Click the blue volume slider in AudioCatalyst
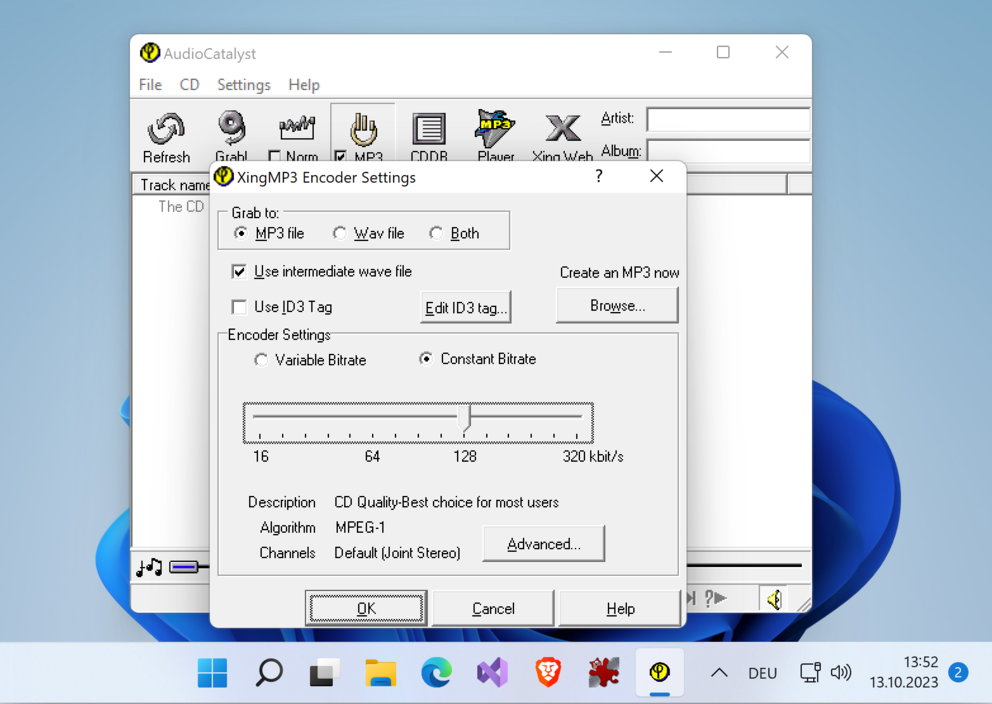 click(184, 567)
